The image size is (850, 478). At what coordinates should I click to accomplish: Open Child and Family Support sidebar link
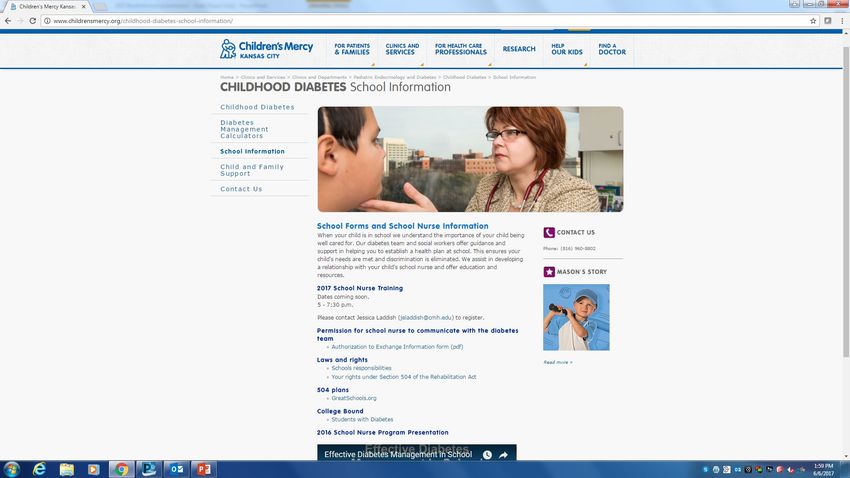click(252, 170)
